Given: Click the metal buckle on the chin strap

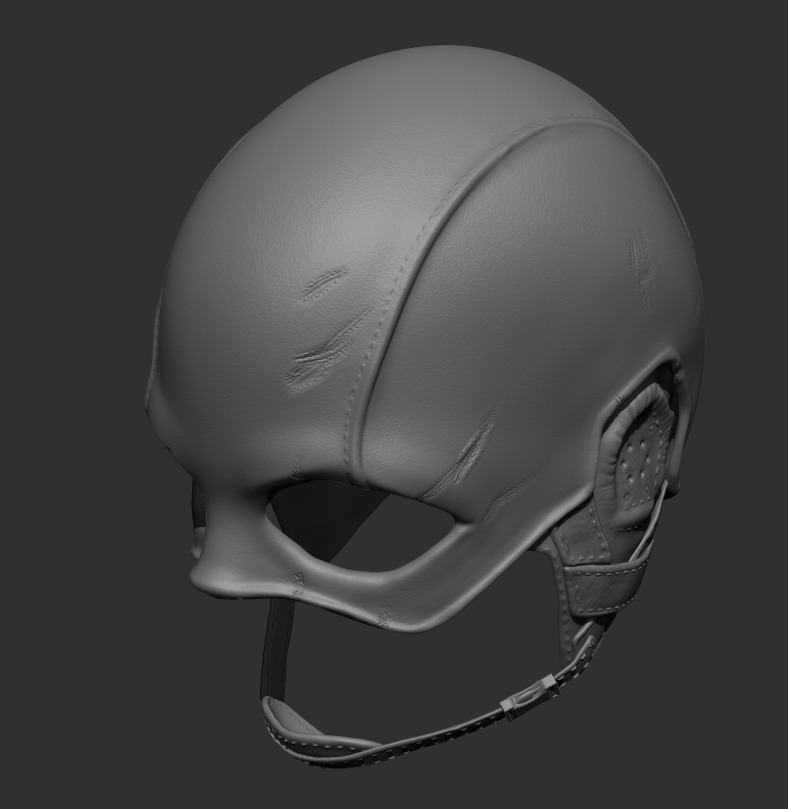Looking at the screenshot, I should click(531, 697).
